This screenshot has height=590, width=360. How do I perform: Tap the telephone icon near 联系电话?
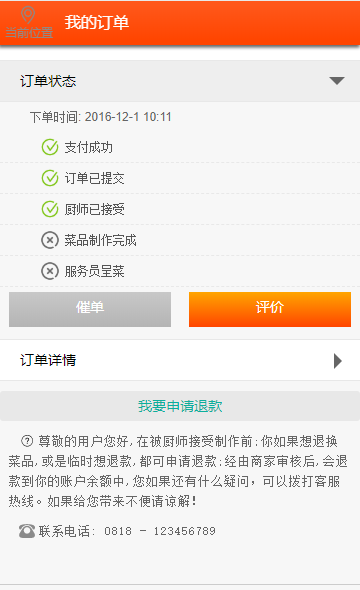coord(27,531)
